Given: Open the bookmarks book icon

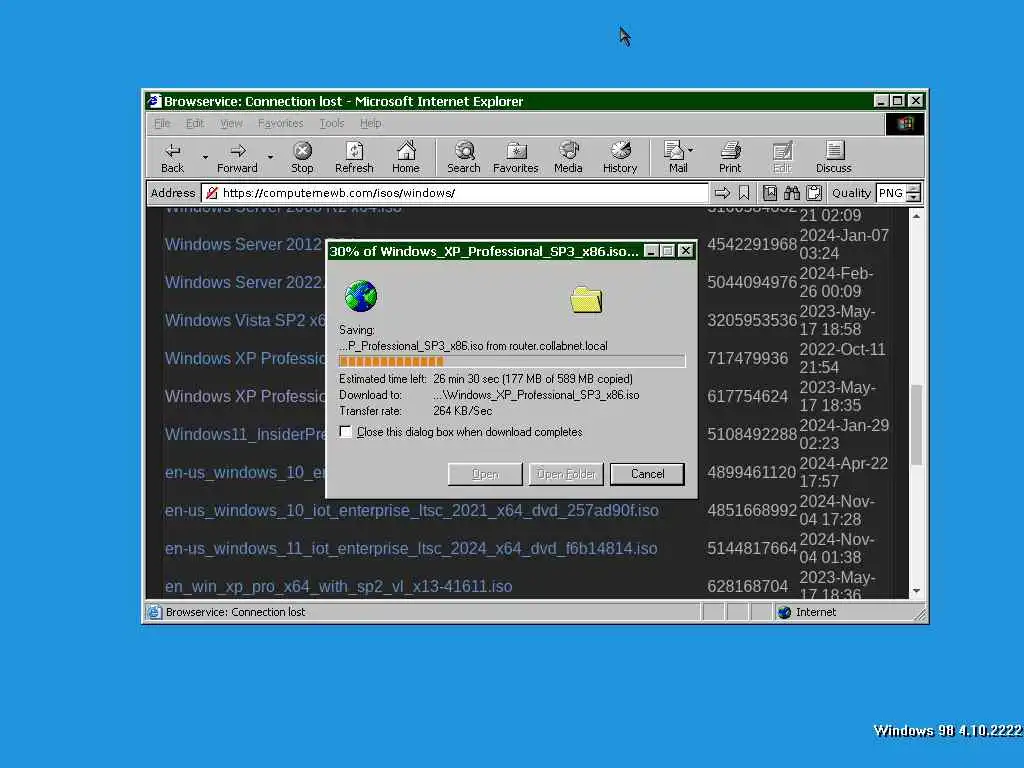Looking at the screenshot, I should click(x=770, y=193).
